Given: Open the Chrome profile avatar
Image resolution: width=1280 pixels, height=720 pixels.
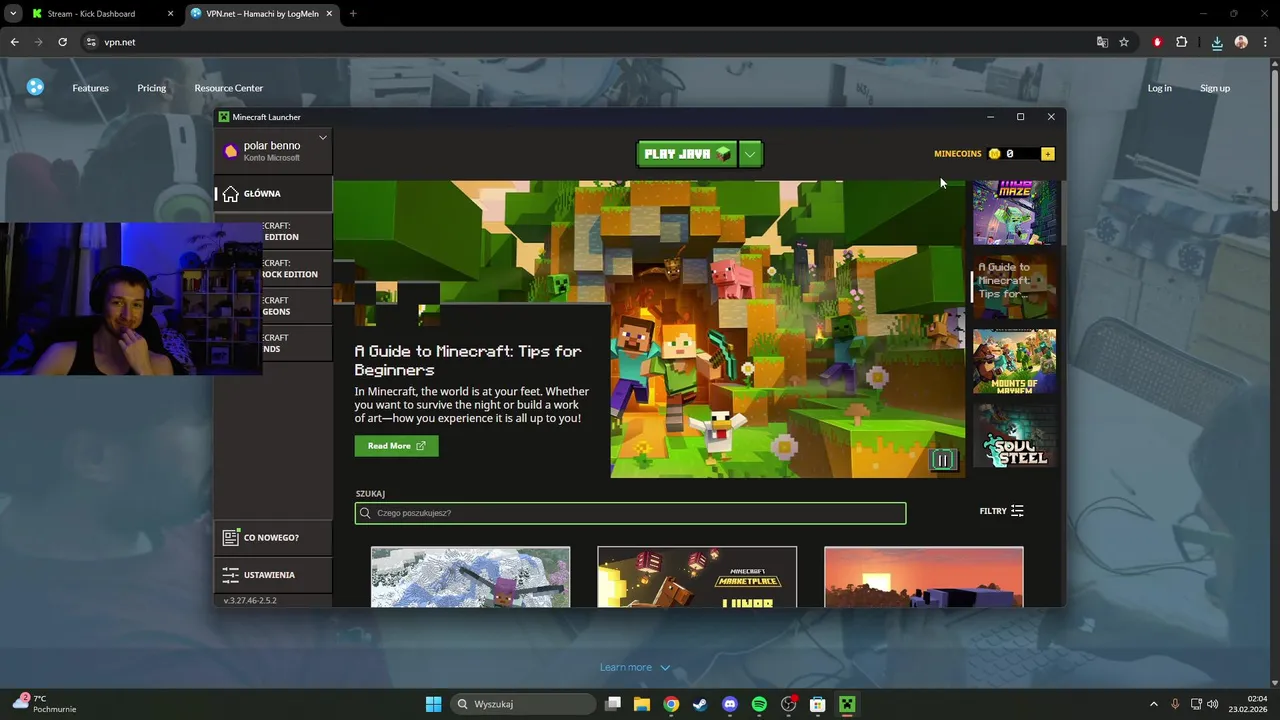Looking at the screenshot, I should [1241, 42].
